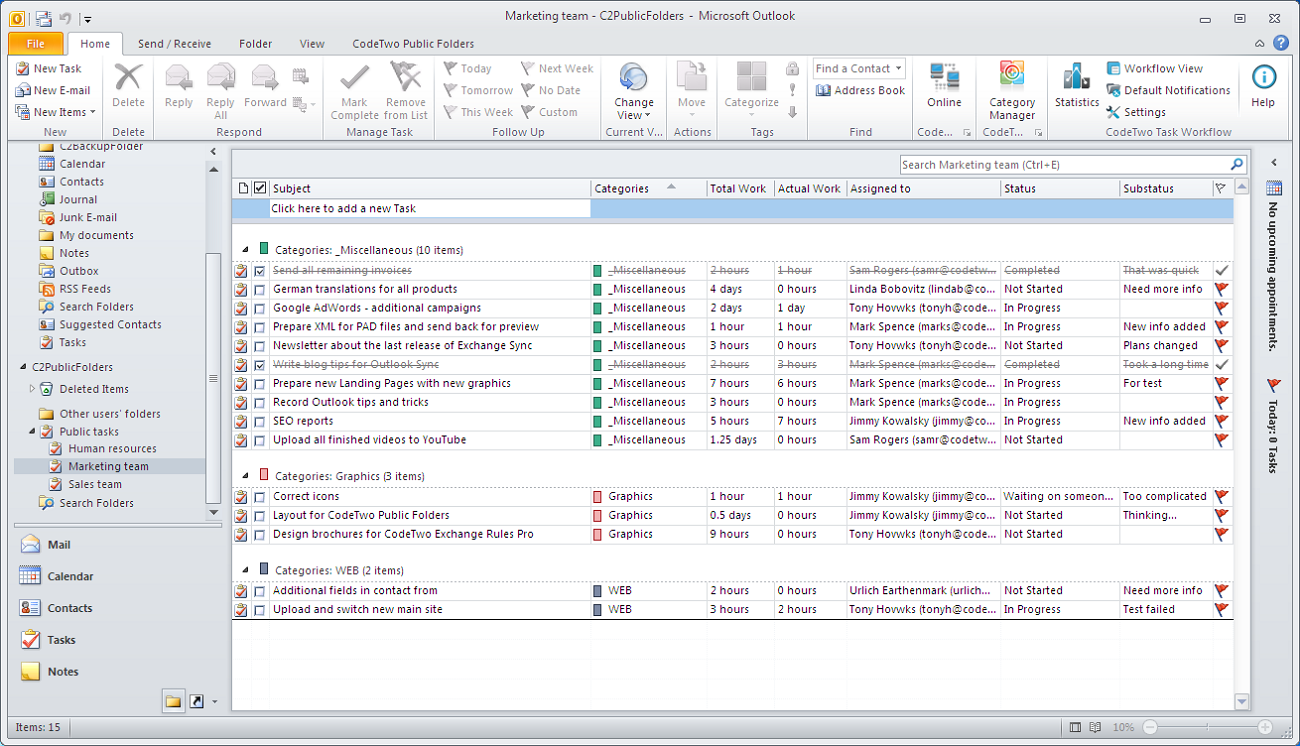Image resolution: width=1300 pixels, height=746 pixels.
Task: Click Folder List icon in navigation pane bottom
Action: (x=173, y=702)
